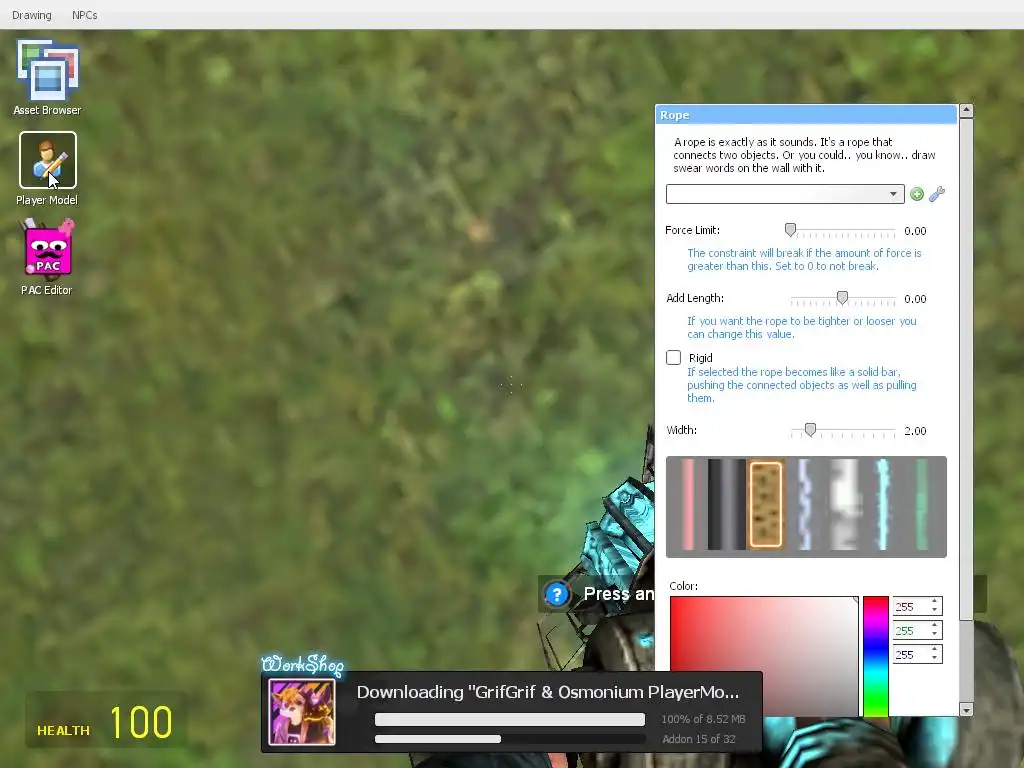Decrease the green color value stepper

pos(935,635)
